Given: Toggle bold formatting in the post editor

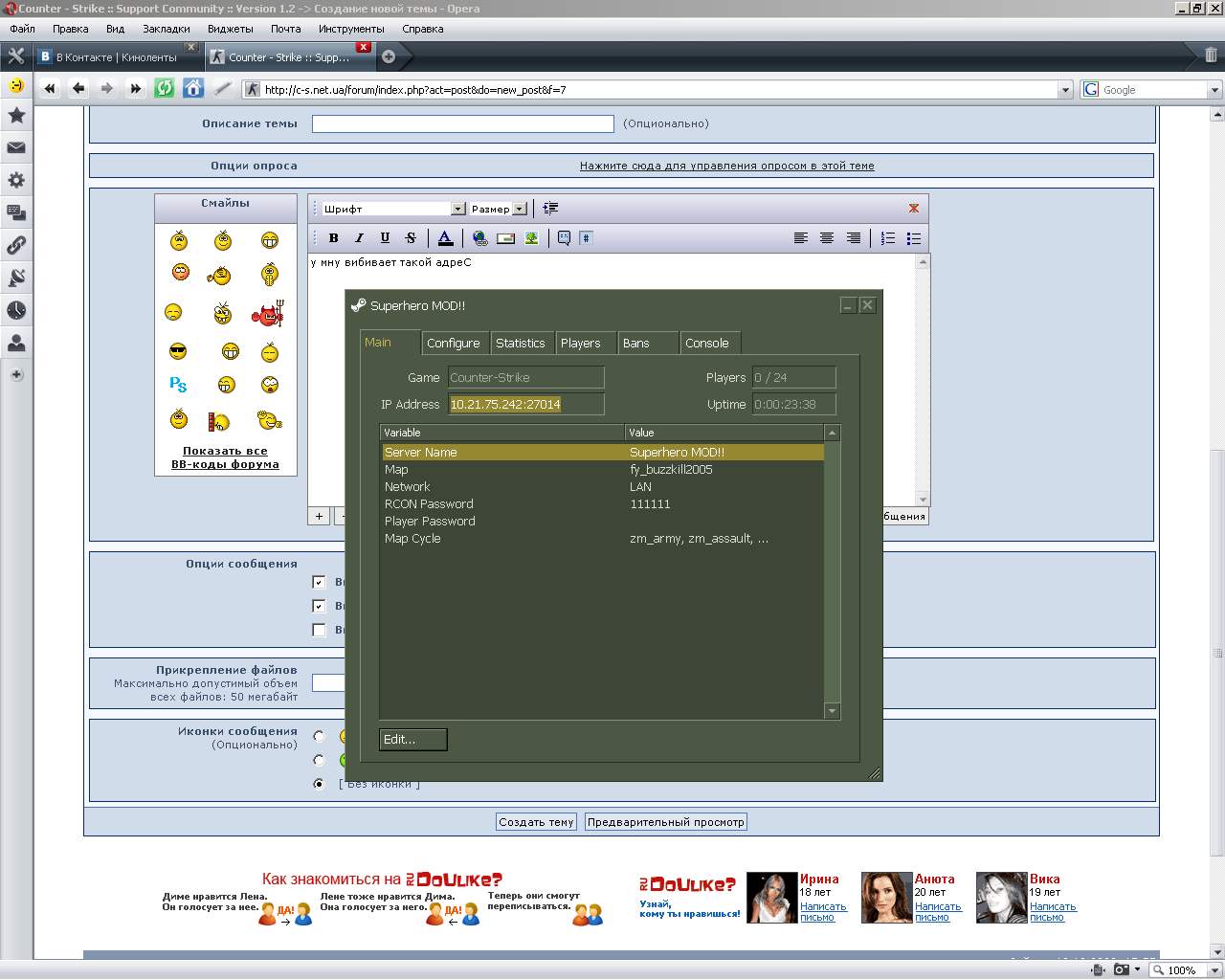Looking at the screenshot, I should (x=333, y=238).
